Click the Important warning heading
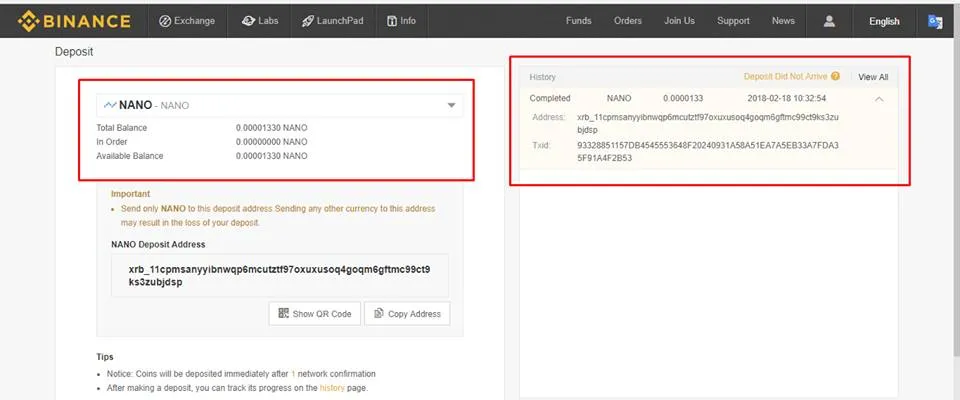This screenshot has height=400, width=960. point(130,194)
